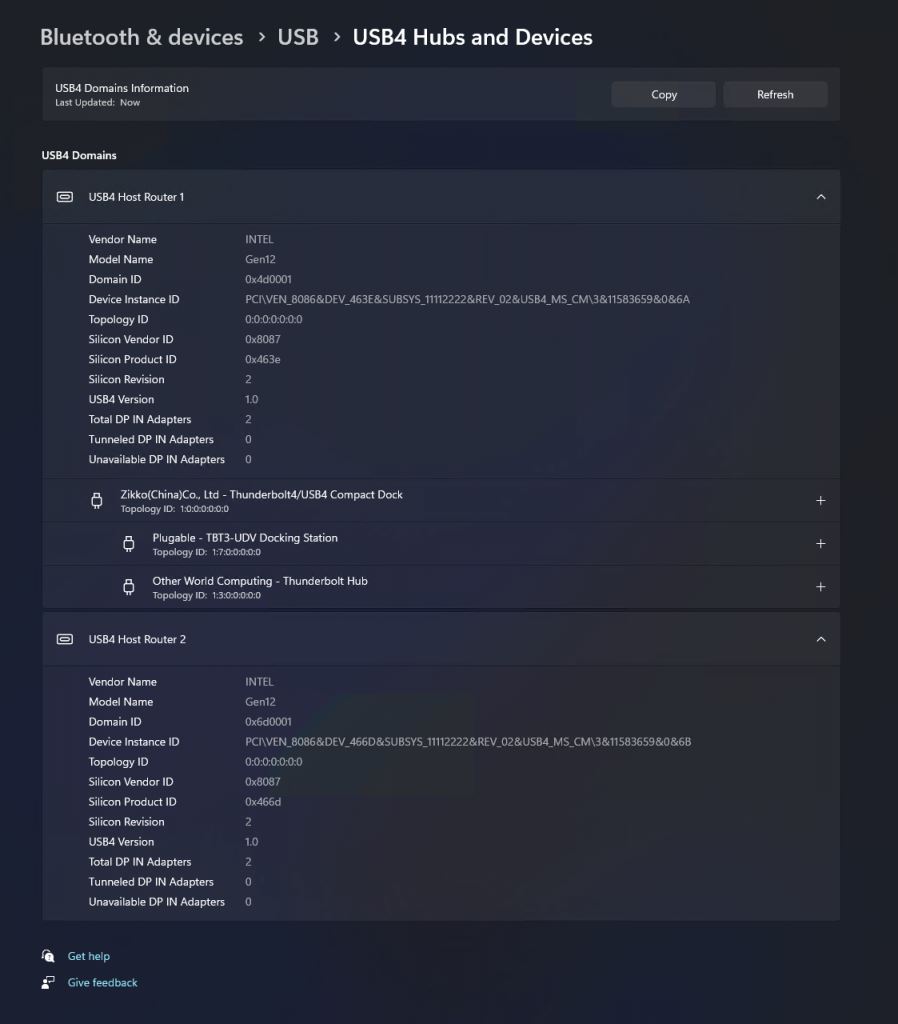Click the Get help icon
This screenshot has height=1024, width=898.
(x=48, y=956)
